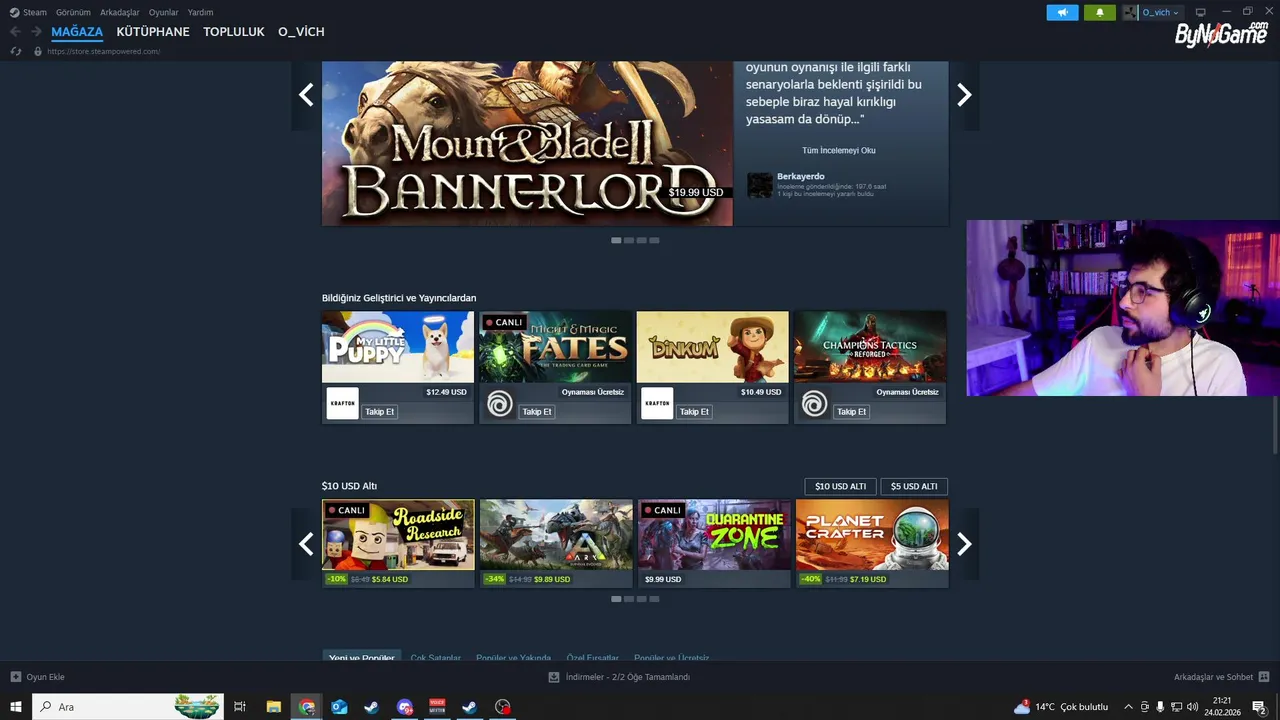Switch to the KÜTÜPHANE tab

tap(153, 32)
